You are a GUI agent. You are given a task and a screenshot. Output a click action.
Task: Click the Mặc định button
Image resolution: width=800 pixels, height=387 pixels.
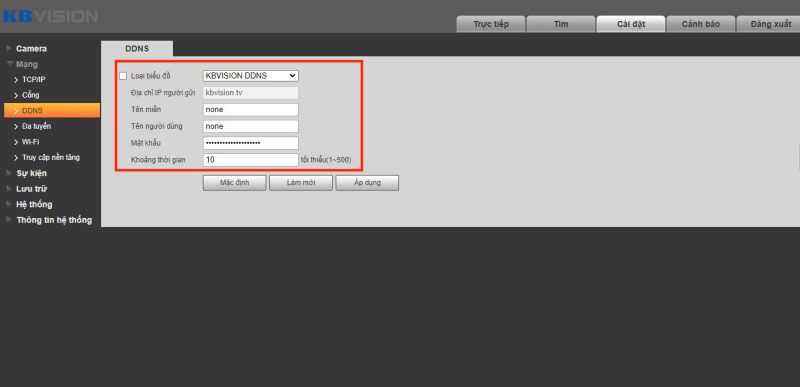coord(234,183)
